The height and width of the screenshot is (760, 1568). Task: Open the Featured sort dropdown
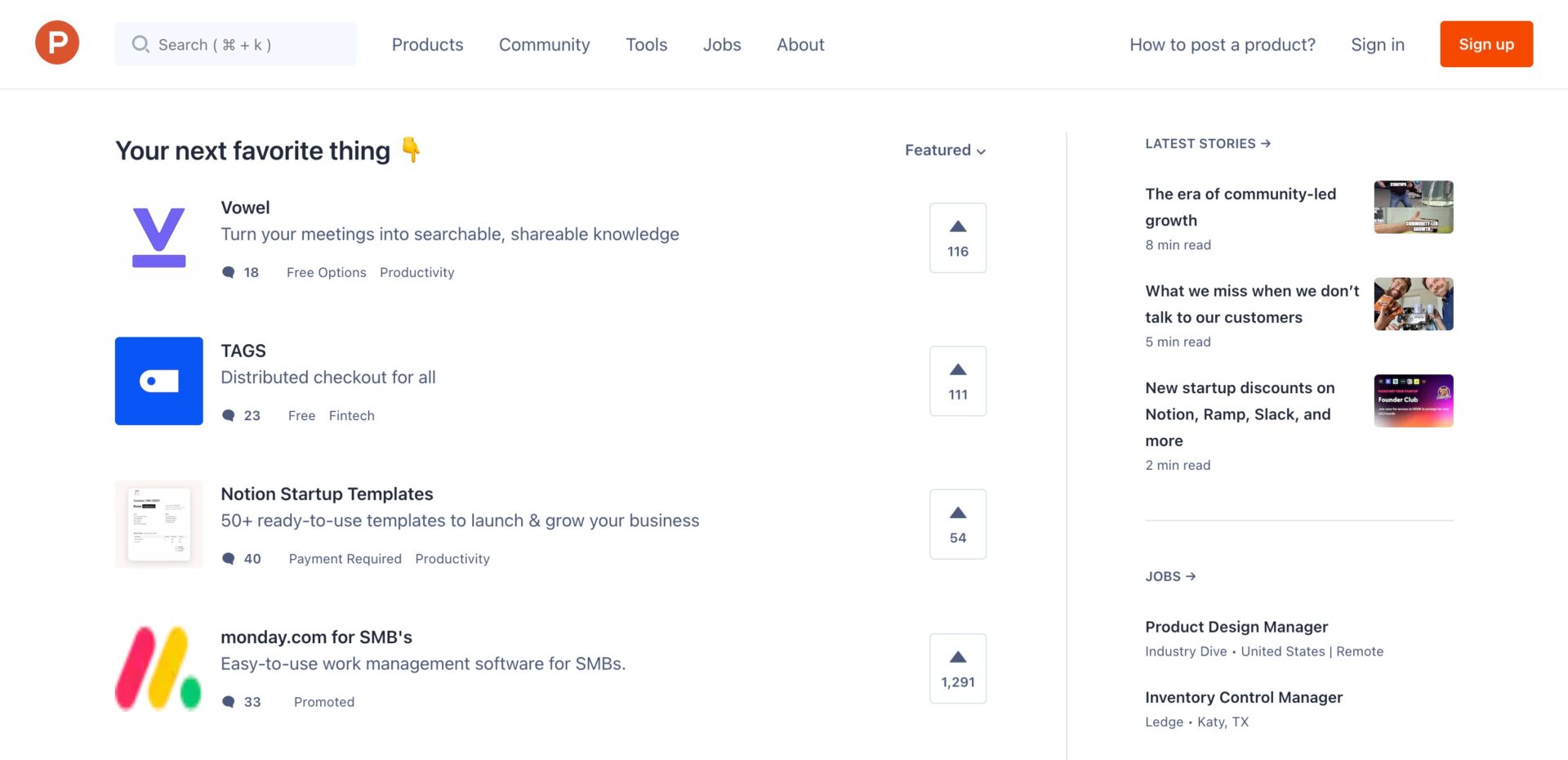tap(944, 150)
